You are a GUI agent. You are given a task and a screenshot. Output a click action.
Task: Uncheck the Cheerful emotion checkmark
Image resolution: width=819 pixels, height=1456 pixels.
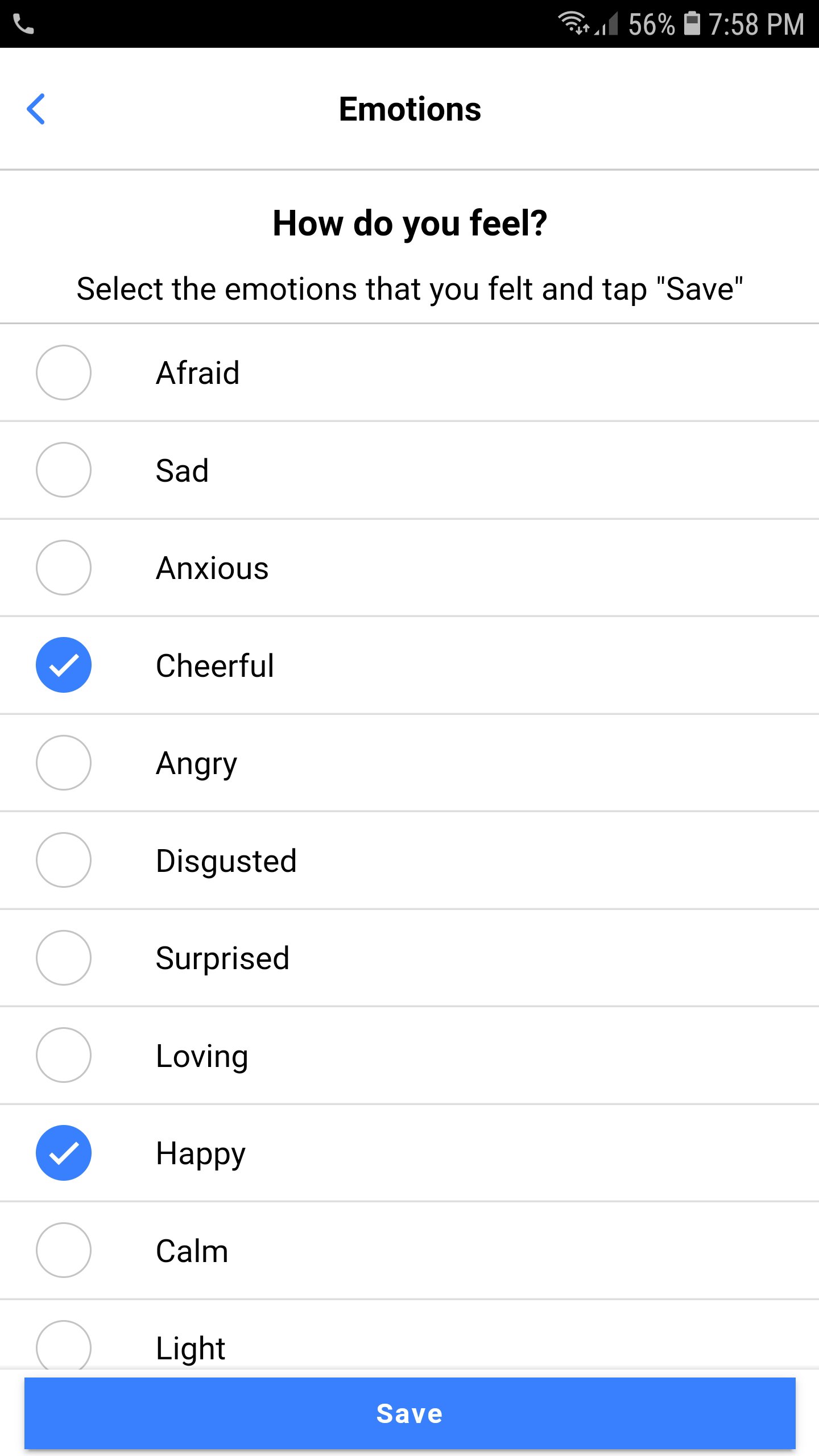pyautogui.click(x=64, y=665)
